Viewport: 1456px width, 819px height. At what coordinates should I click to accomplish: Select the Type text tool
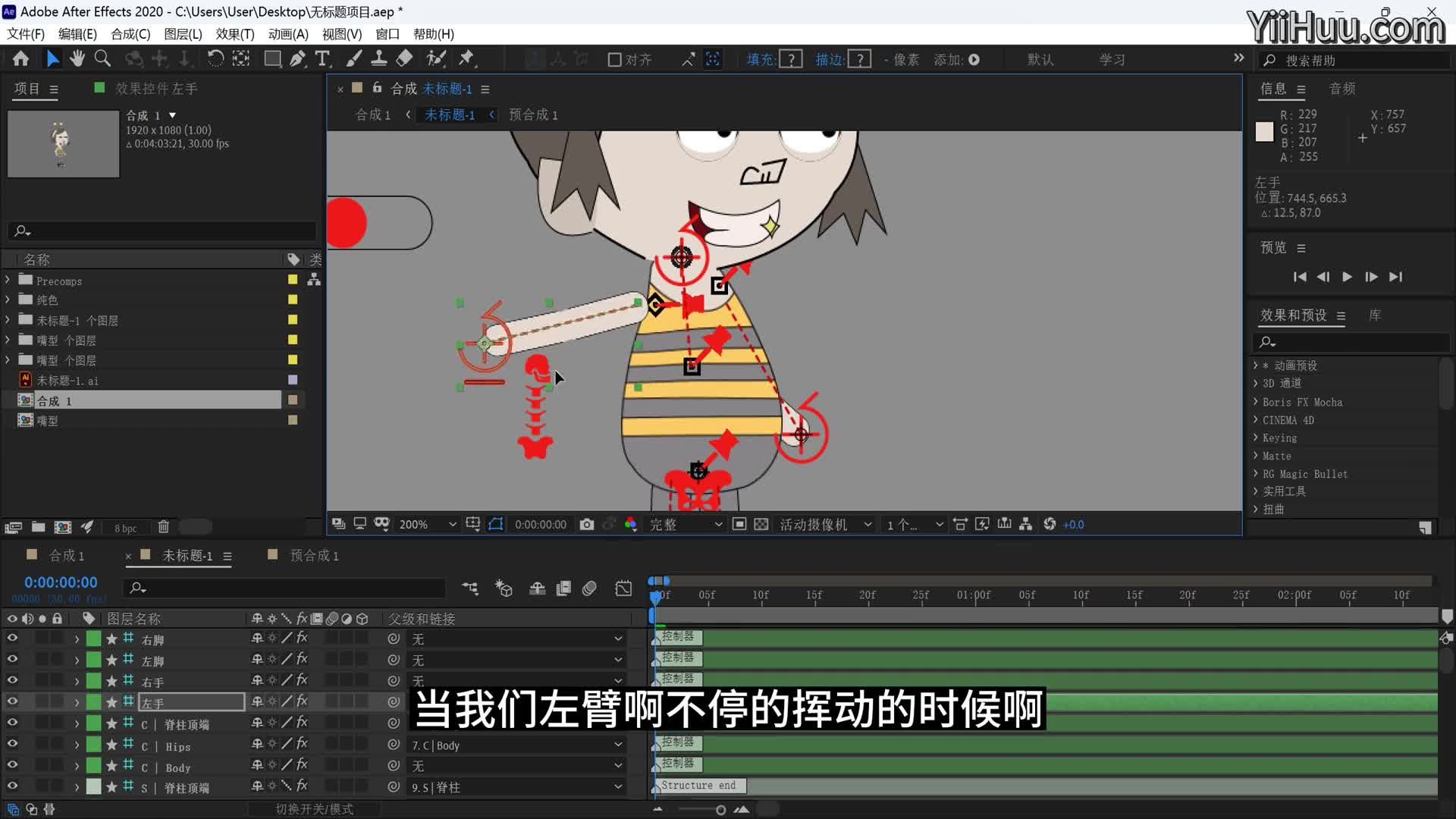(x=323, y=58)
